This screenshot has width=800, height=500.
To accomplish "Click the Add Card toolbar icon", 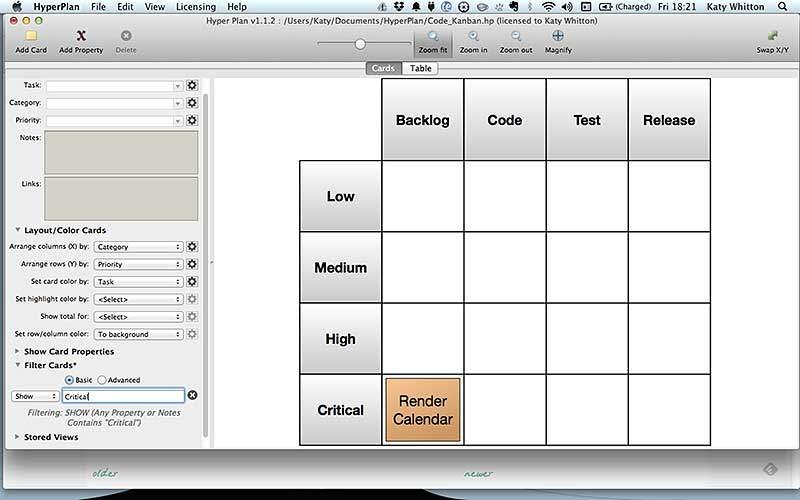I will click(30, 36).
